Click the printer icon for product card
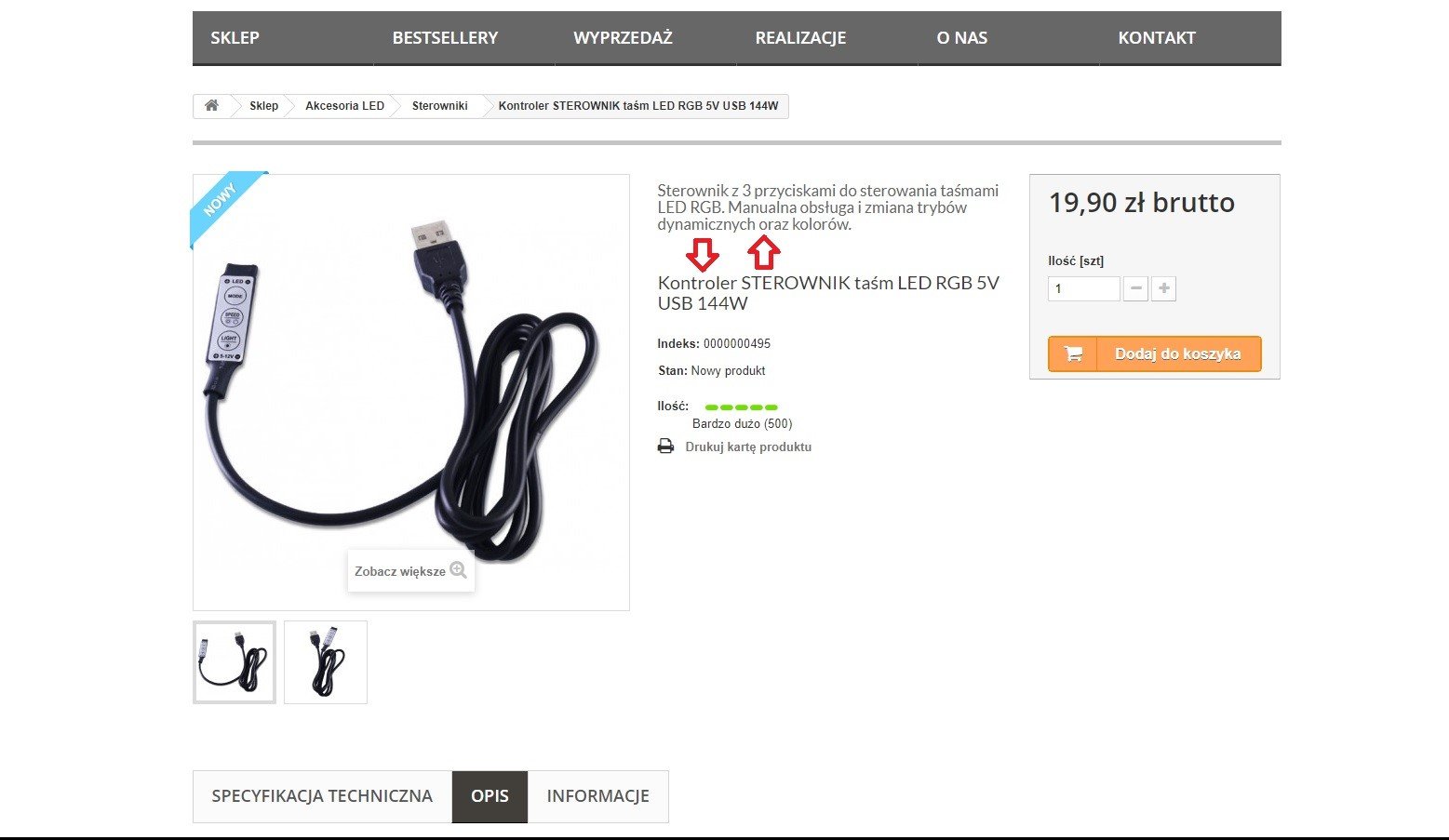 click(x=665, y=447)
